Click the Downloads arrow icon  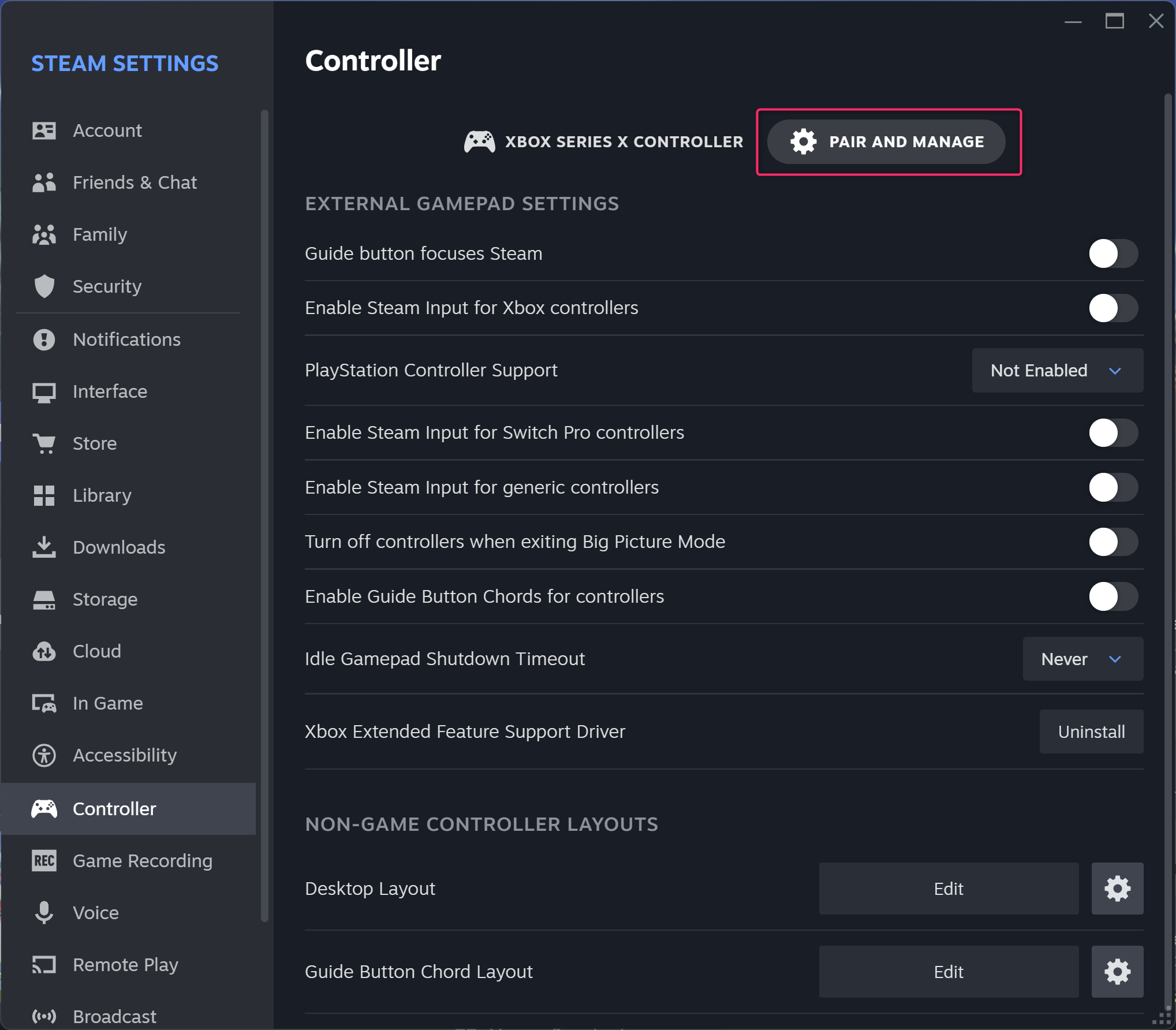click(x=44, y=547)
